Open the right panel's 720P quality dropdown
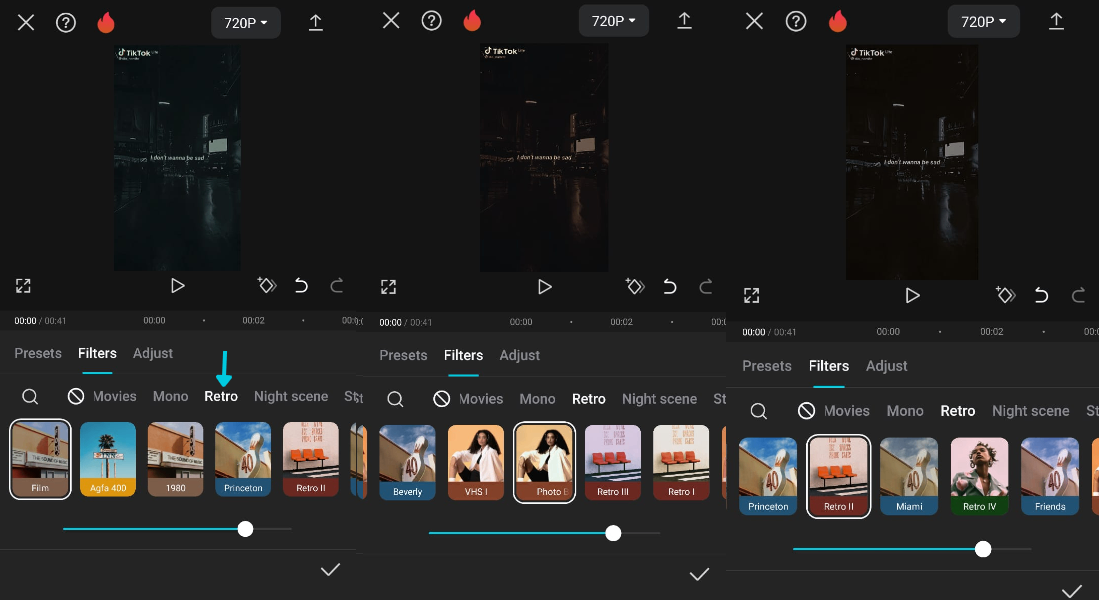 [x=983, y=21]
